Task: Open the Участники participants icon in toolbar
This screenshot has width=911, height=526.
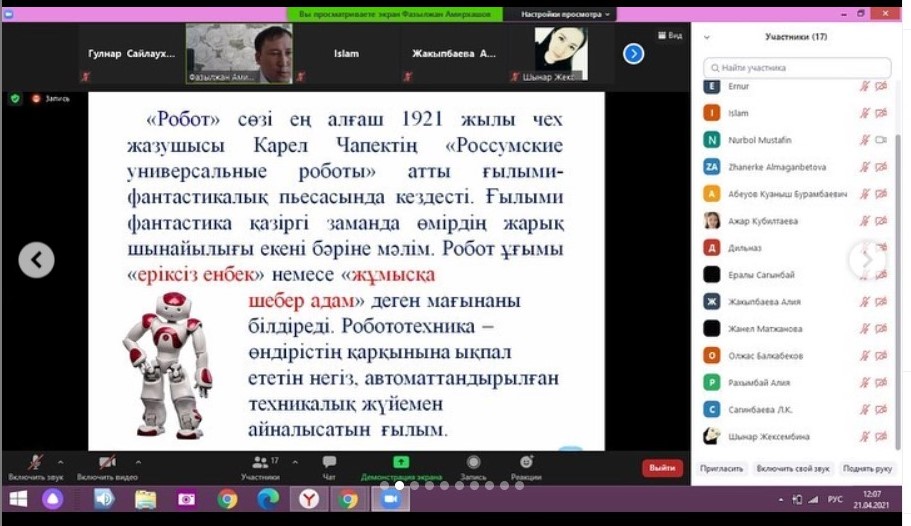Action: 260,463
